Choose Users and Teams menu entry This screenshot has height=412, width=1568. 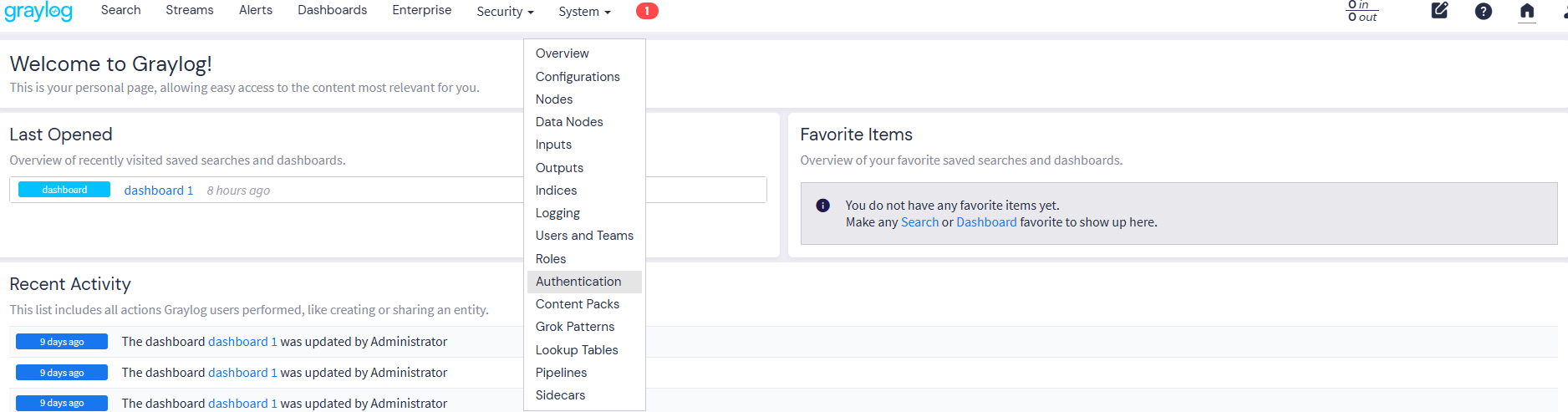[x=584, y=236]
